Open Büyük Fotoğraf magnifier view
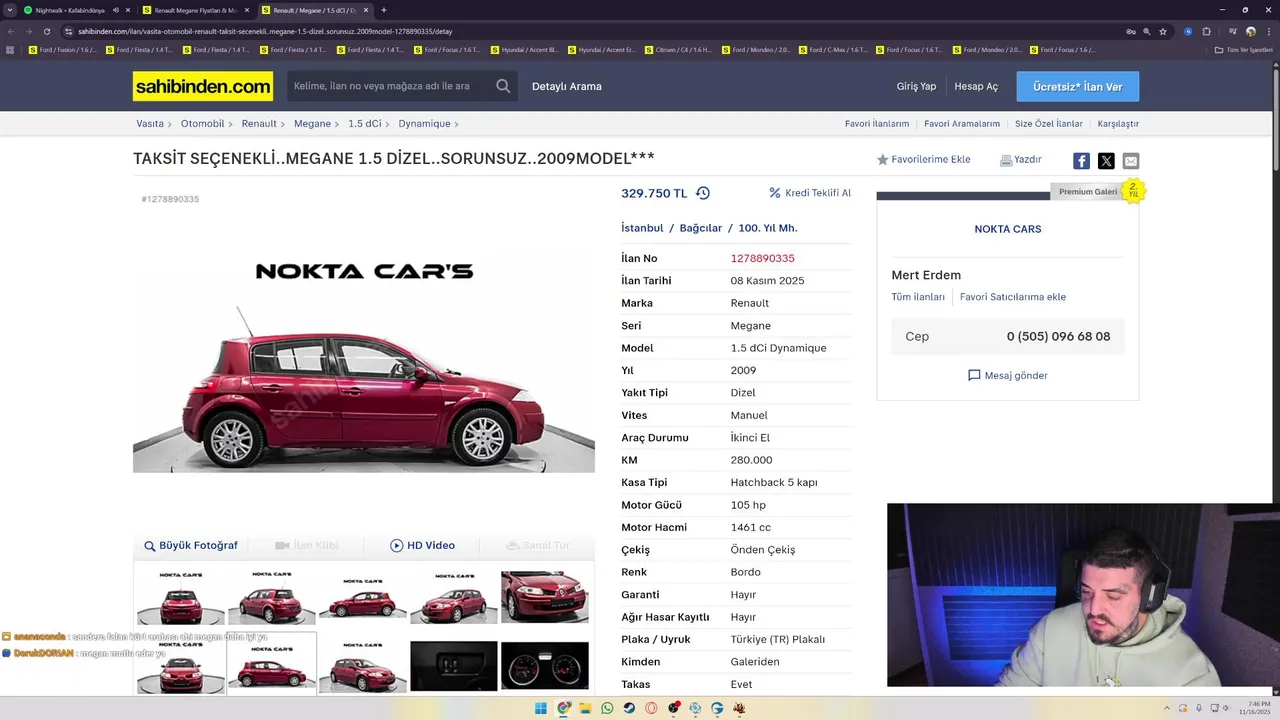This screenshot has height=720, width=1280. click(x=191, y=545)
